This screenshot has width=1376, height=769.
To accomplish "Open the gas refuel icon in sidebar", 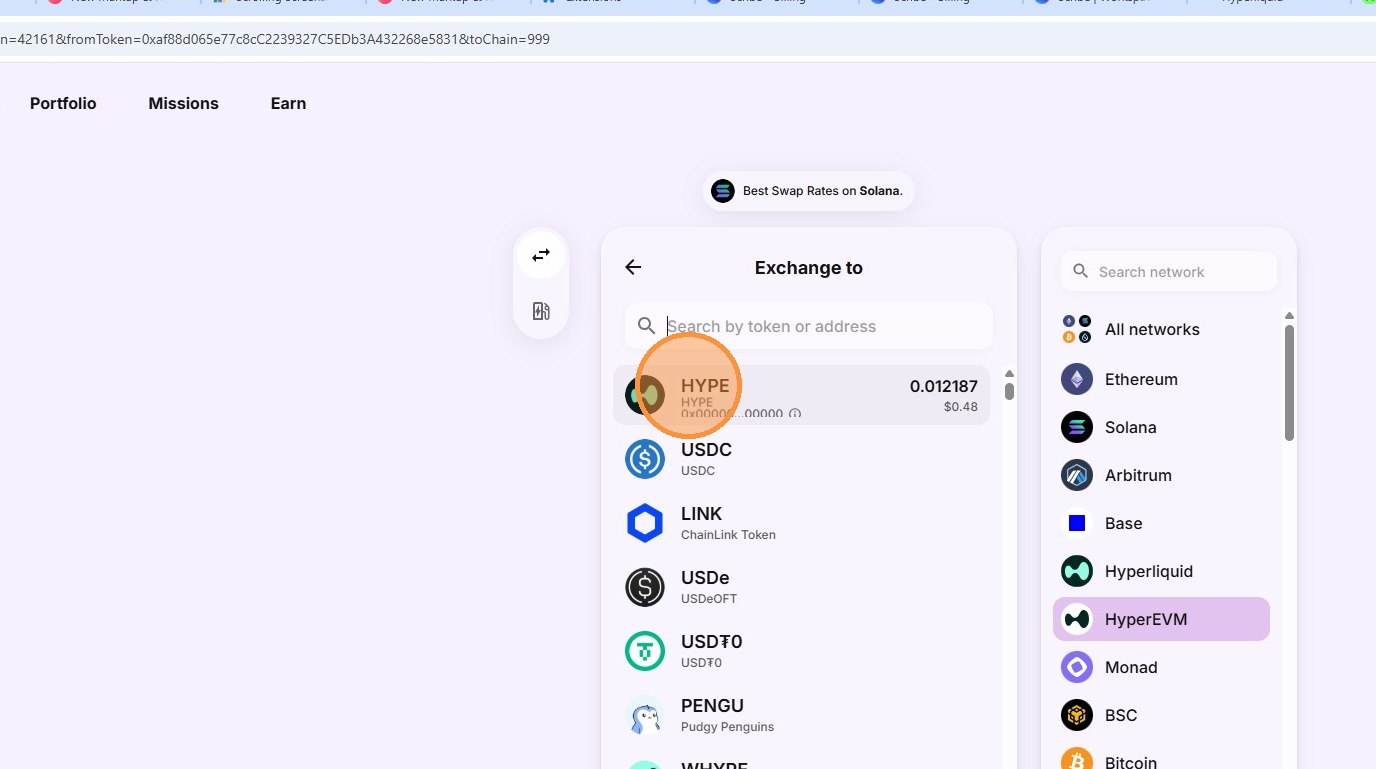I will pyautogui.click(x=541, y=311).
